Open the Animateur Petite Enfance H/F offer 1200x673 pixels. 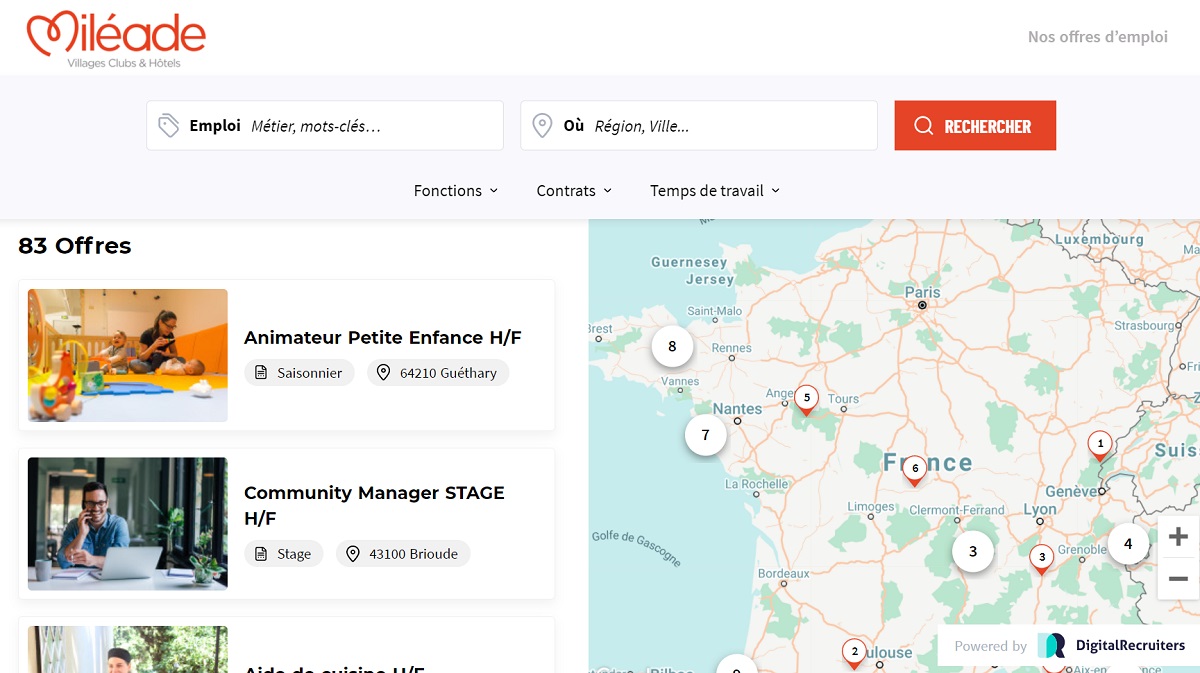[382, 338]
